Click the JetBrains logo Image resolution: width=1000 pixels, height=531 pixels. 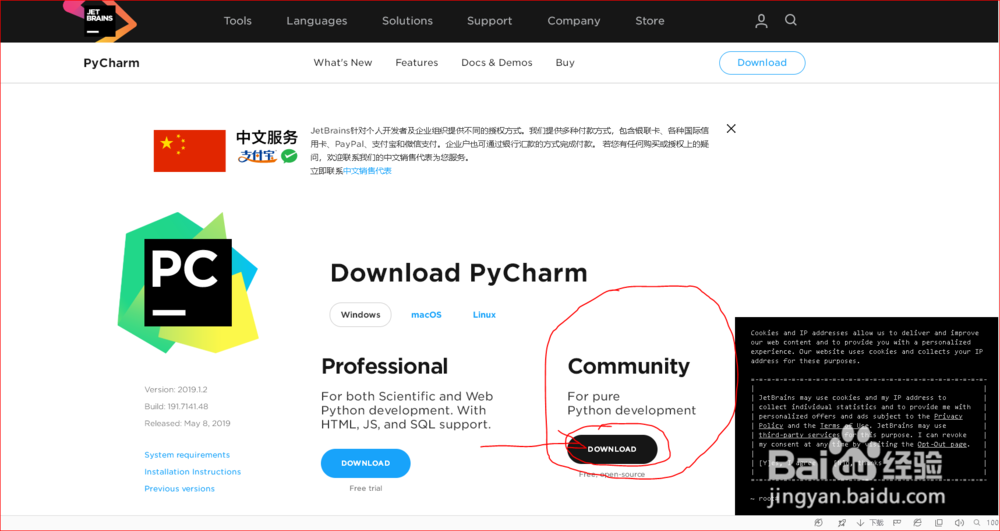99,20
